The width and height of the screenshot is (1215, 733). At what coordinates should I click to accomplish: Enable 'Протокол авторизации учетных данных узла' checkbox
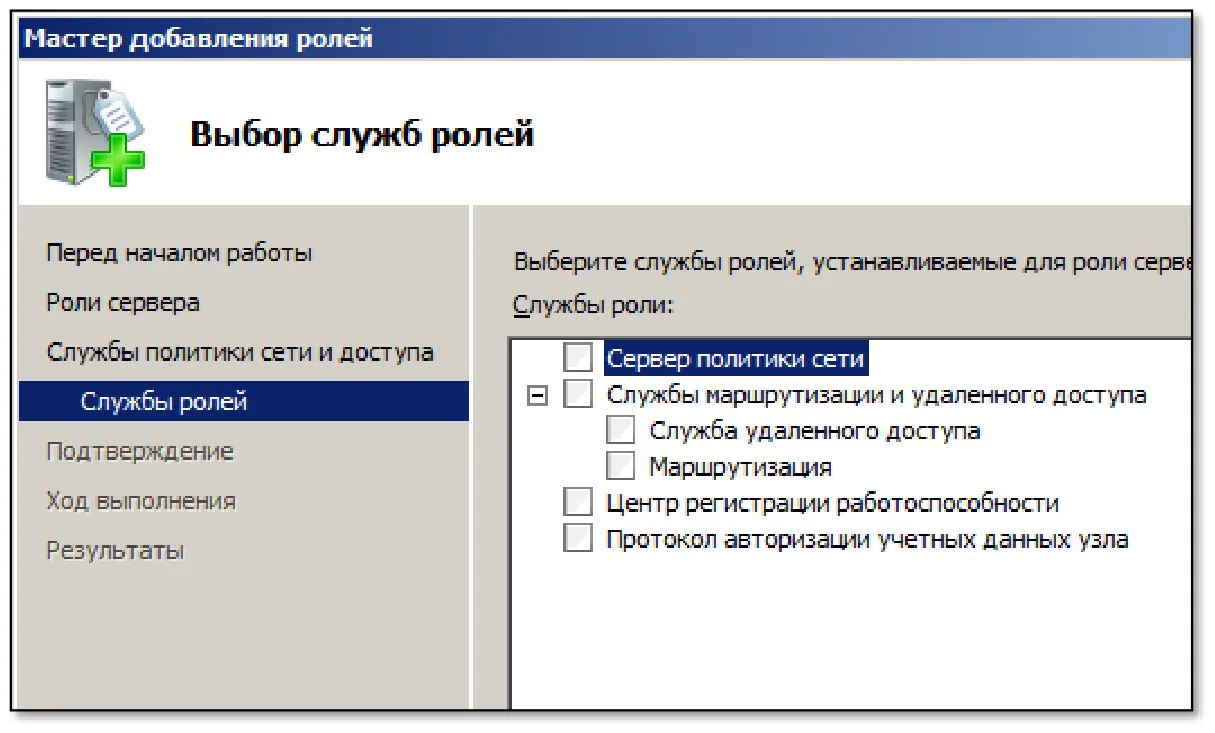(x=578, y=538)
